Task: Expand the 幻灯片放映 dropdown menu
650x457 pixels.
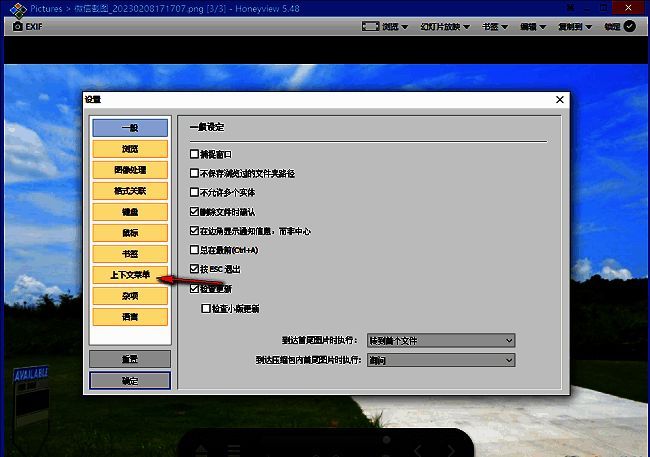Action: click(445, 27)
